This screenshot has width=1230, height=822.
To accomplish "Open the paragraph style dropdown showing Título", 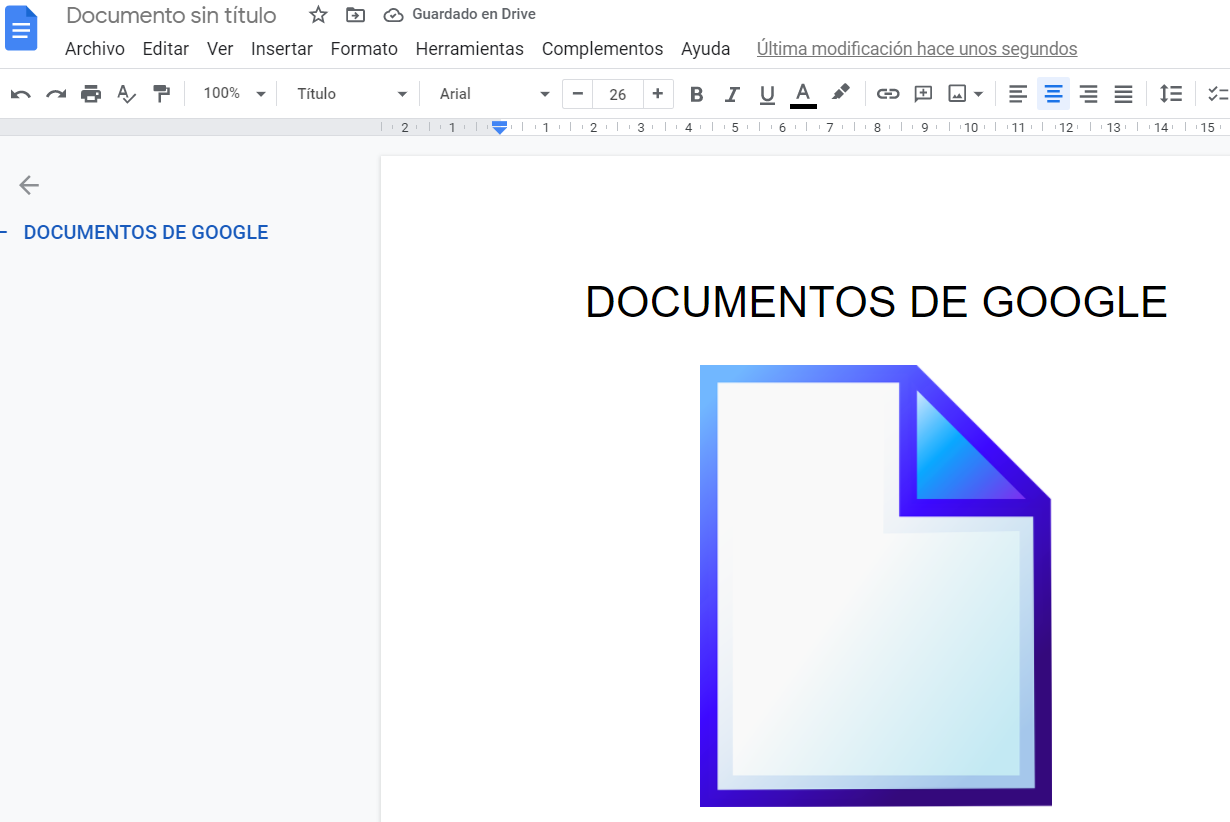I will point(348,93).
